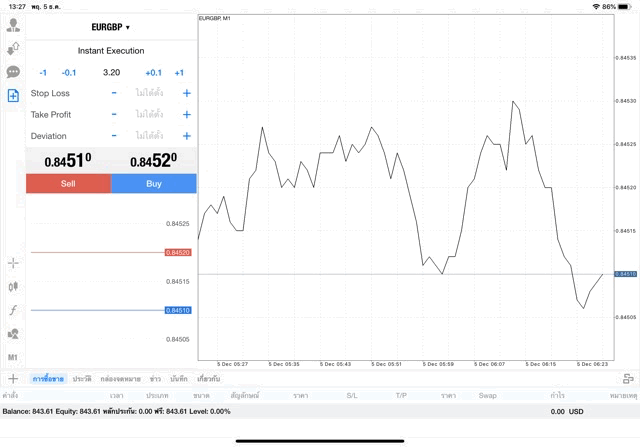Open the quotes arrows icon in sidebar
This screenshot has height=447, width=640.
click(13, 48)
